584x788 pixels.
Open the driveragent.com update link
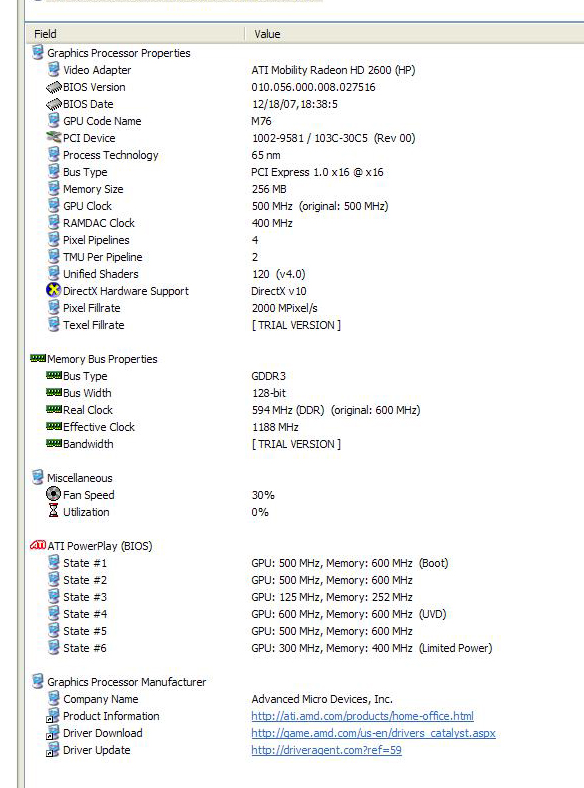326,750
